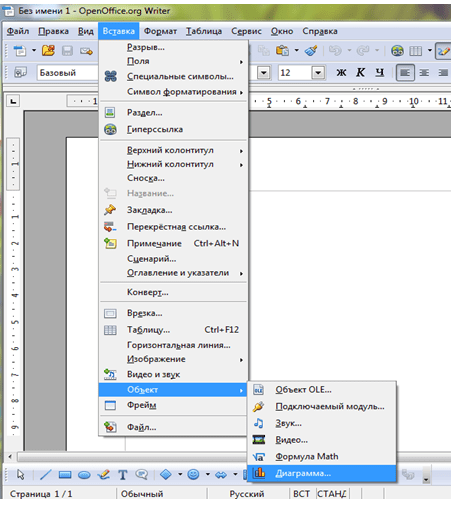Click the font size field showing 12
Viewport: 455px width, 507px height.
295,72
